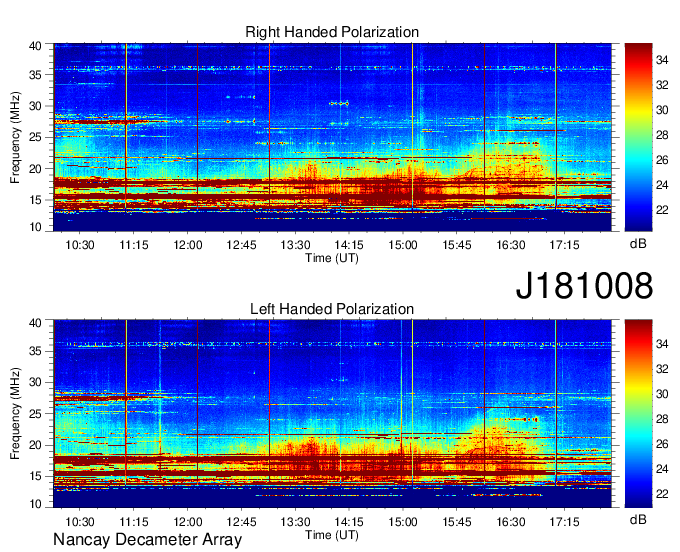The image size is (680, 552).
Task: Click the 34 dB tick on lower colorbar
Action: (662, 344)
